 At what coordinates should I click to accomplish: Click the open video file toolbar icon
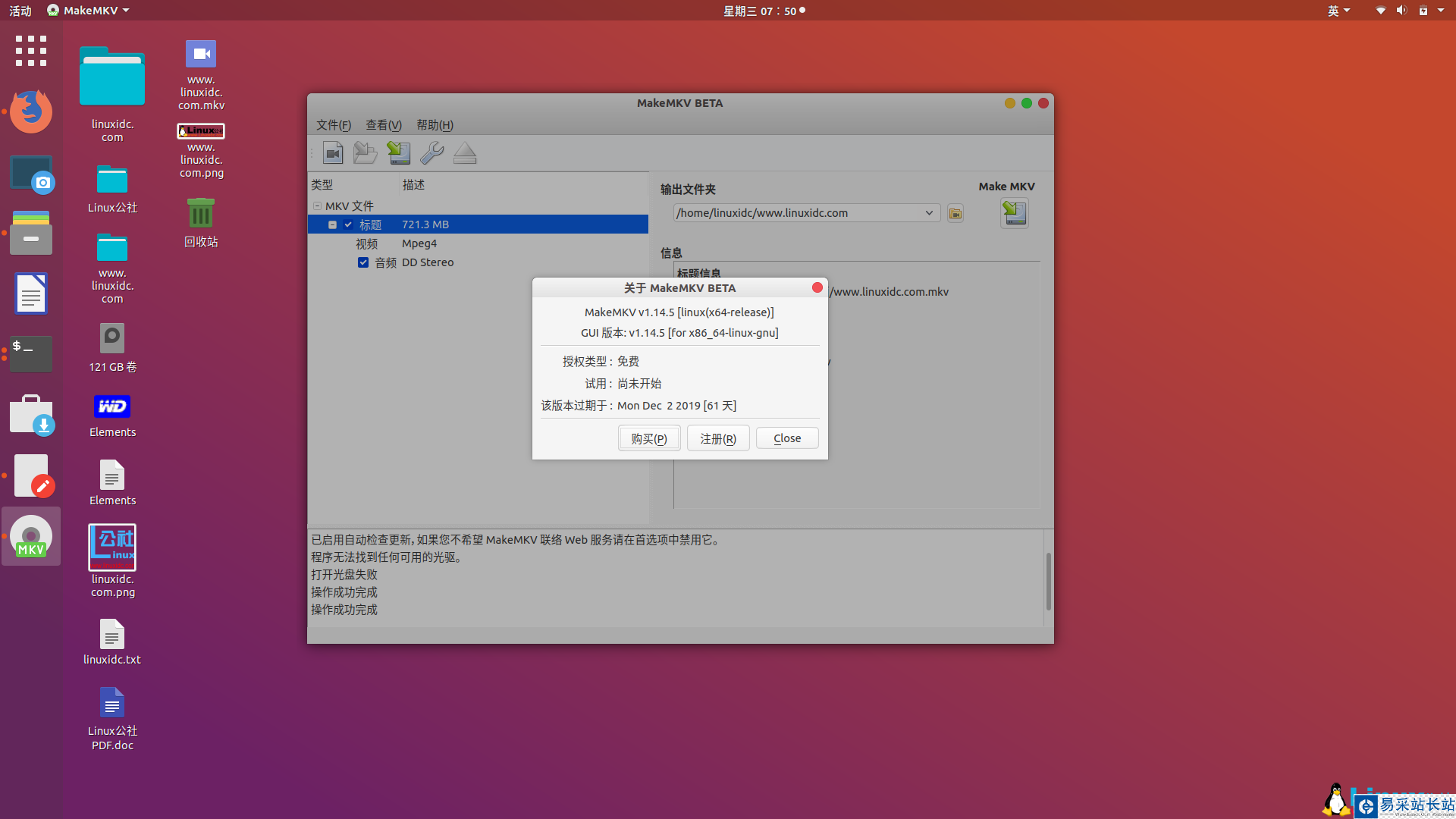coord(333,153)
